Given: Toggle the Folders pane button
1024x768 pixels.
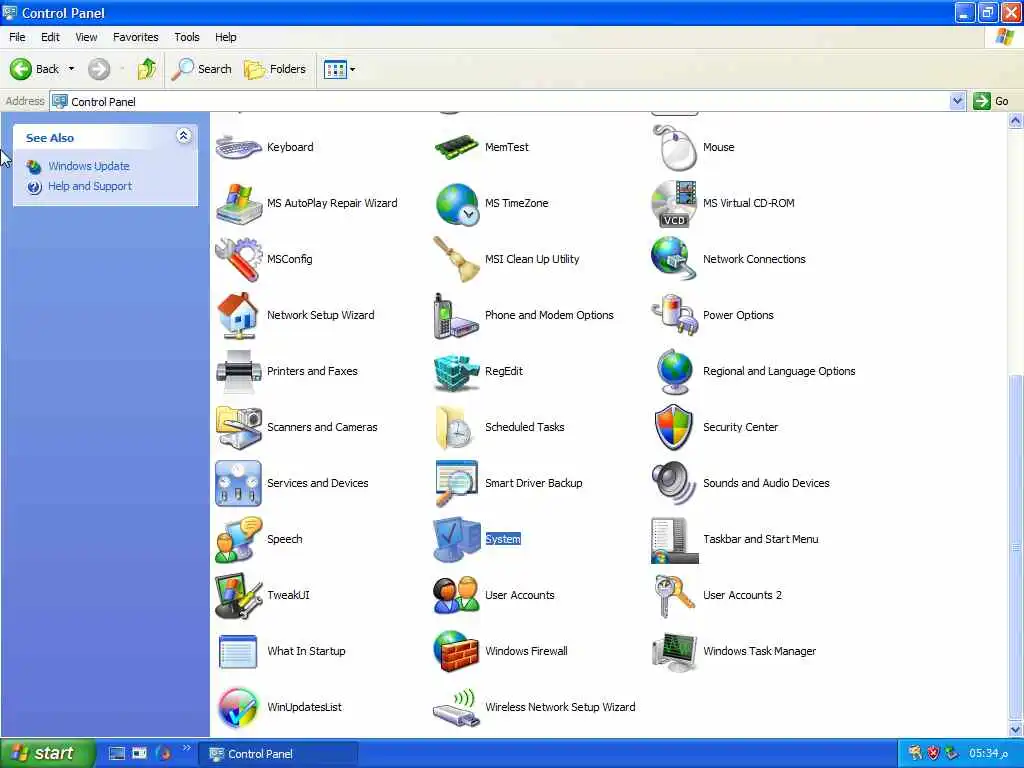Looking at the screenshot, I should [275, 69].
